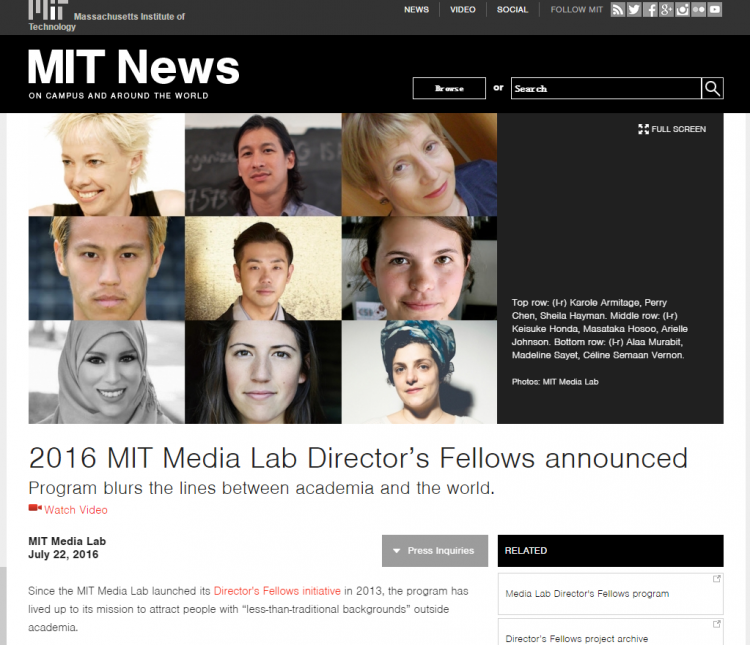Viewport: 750px width, 645px height.
Task: Click the RELATED section header
Action: (610, 551)
